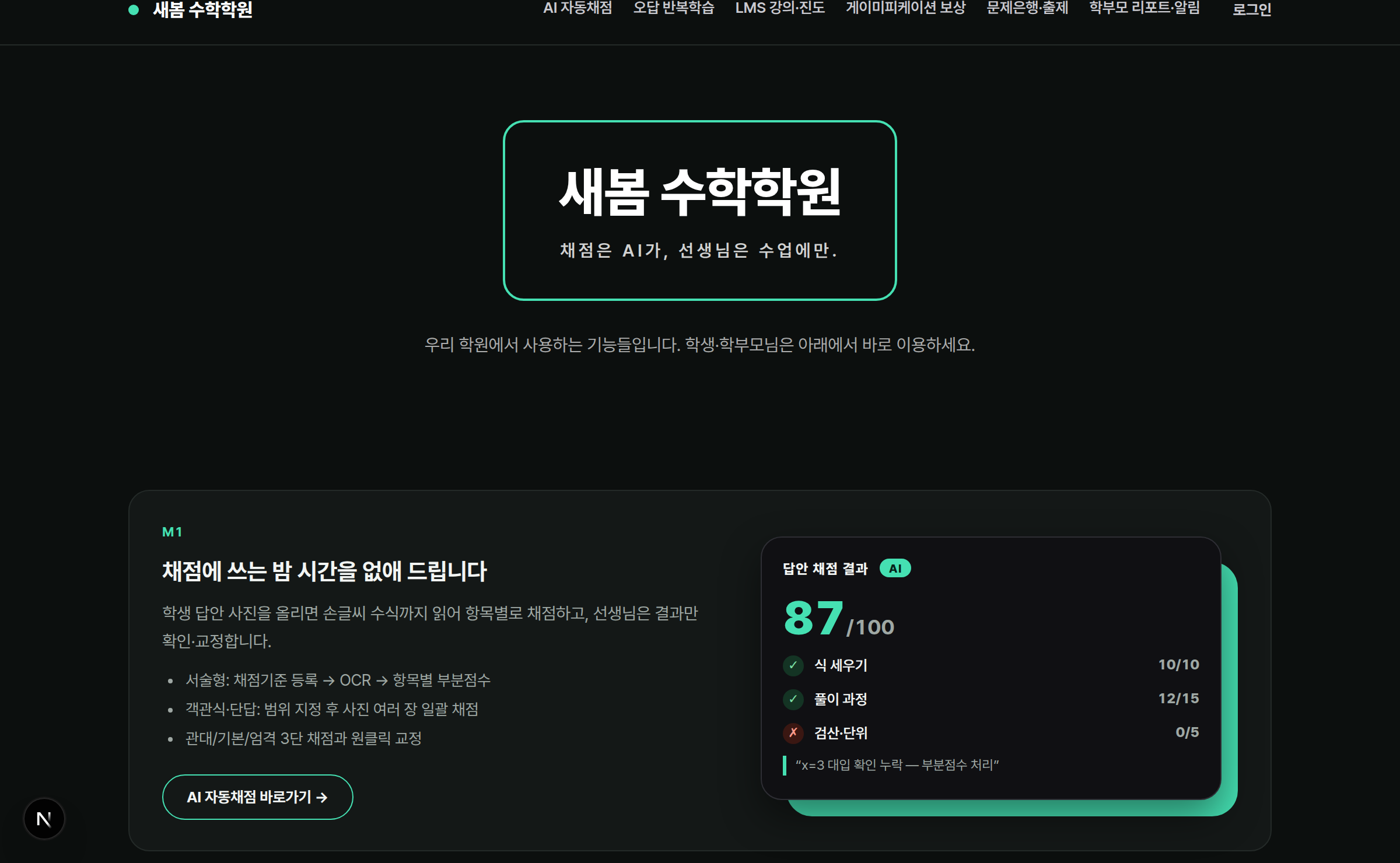
Task: Click the 10/10 score for 식 세우기
Action: 1178,665
